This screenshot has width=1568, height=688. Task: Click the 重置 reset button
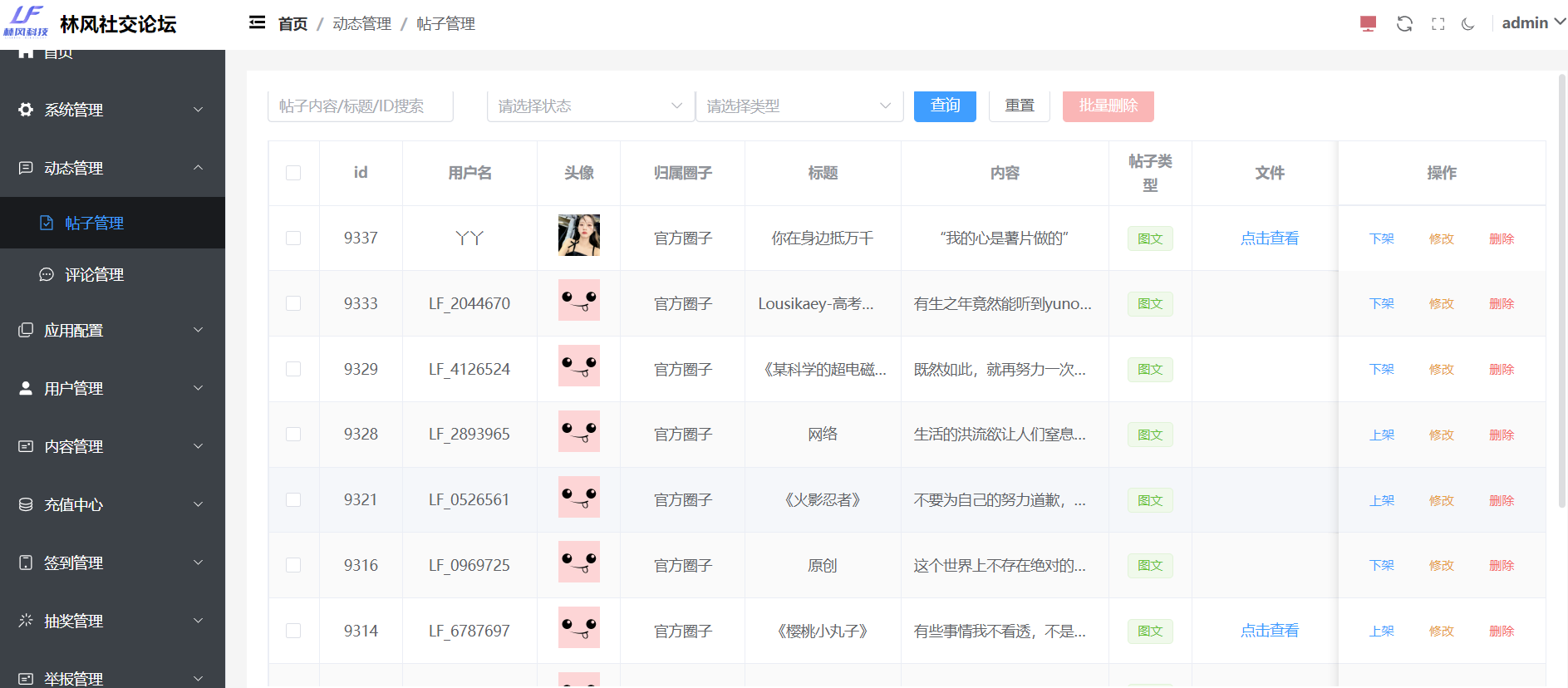click(1020, 106)
